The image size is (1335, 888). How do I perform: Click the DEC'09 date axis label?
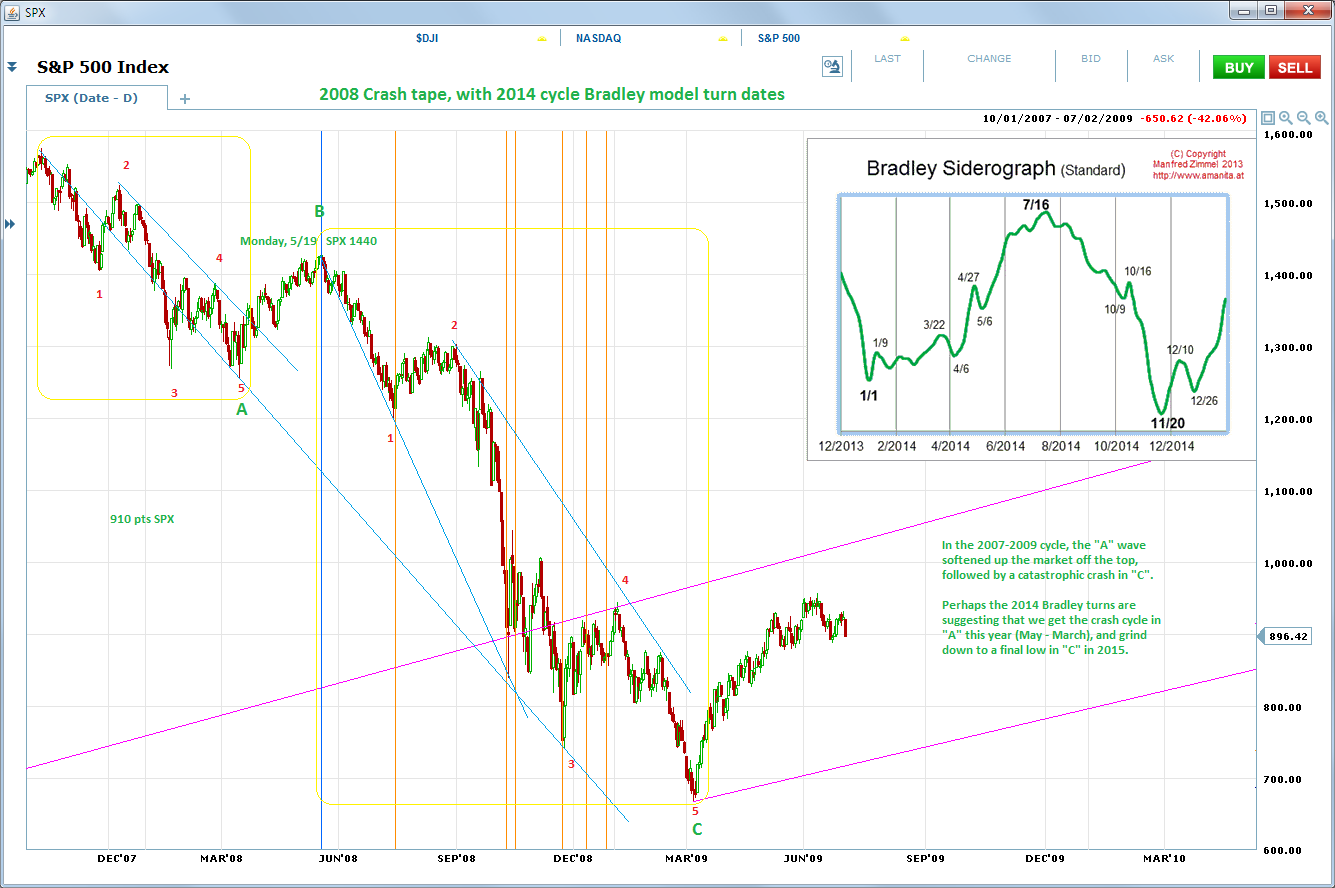[x=1045, y=858]
